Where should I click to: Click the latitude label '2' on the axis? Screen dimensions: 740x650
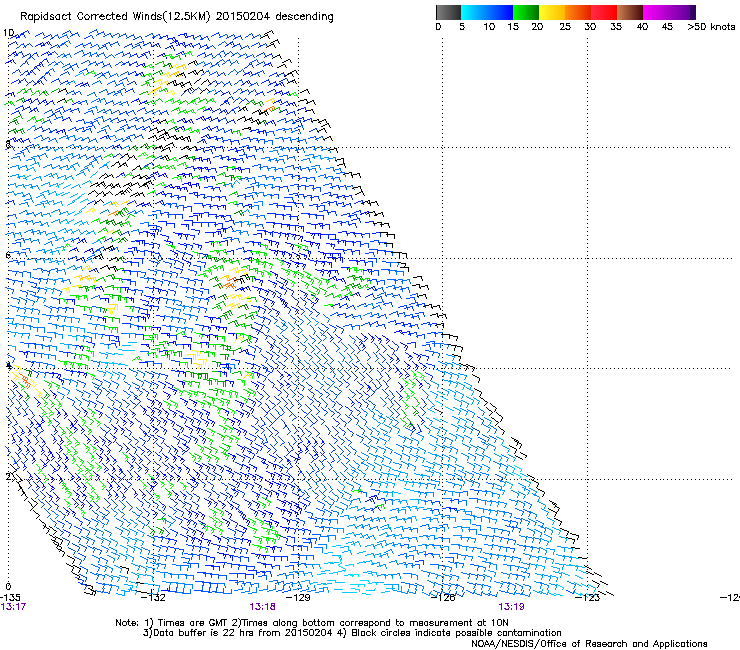click(x=8, y=476)
